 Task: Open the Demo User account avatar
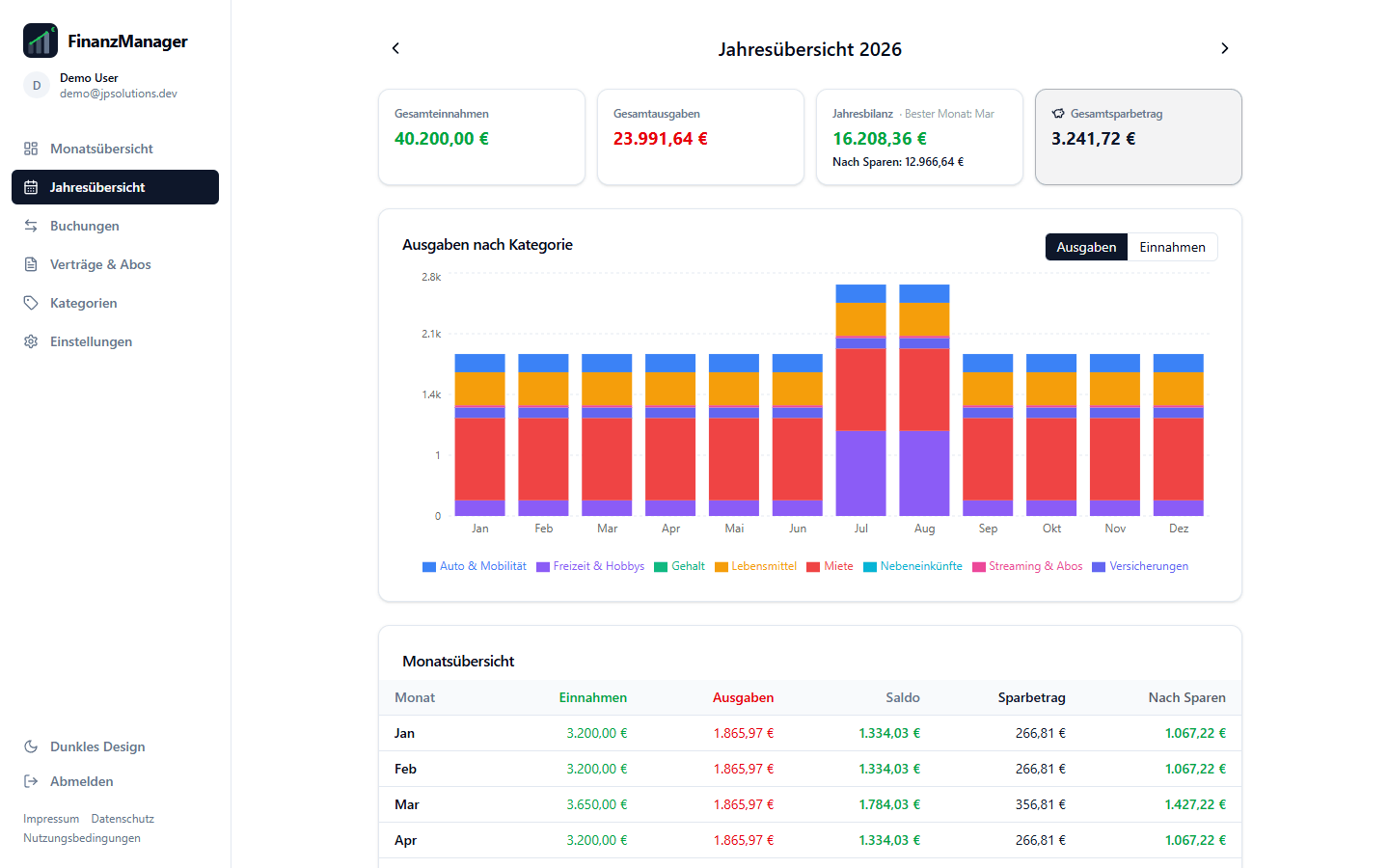37,85
